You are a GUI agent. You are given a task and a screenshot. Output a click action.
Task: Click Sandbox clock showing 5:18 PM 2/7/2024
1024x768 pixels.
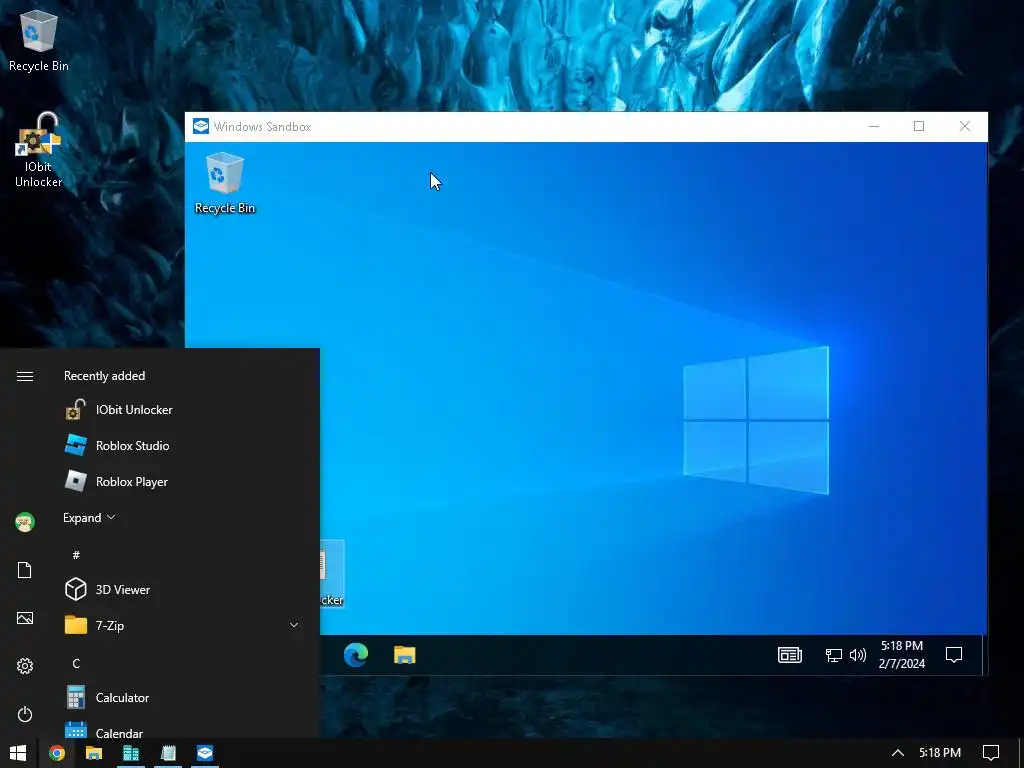(x=902, y=654)
